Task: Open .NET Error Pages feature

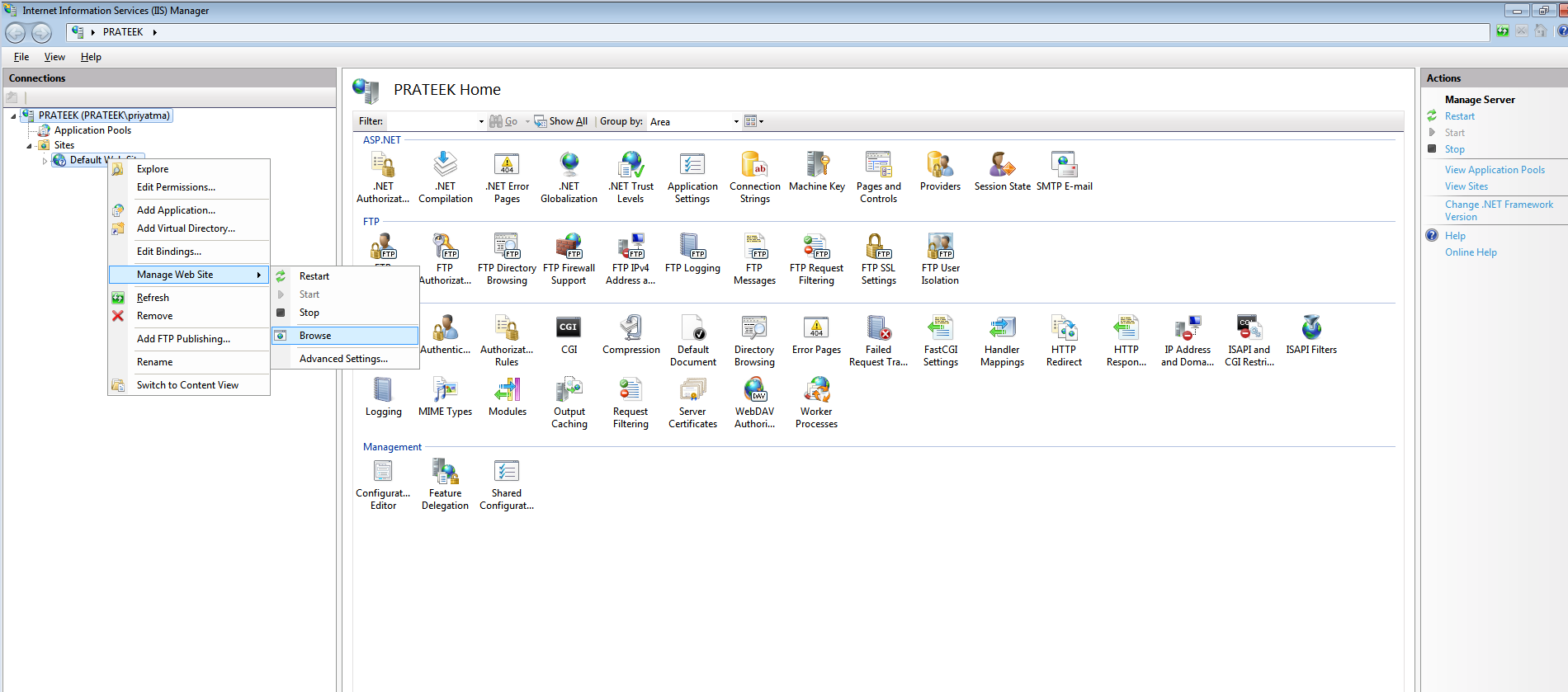Action: pos(508,177)
